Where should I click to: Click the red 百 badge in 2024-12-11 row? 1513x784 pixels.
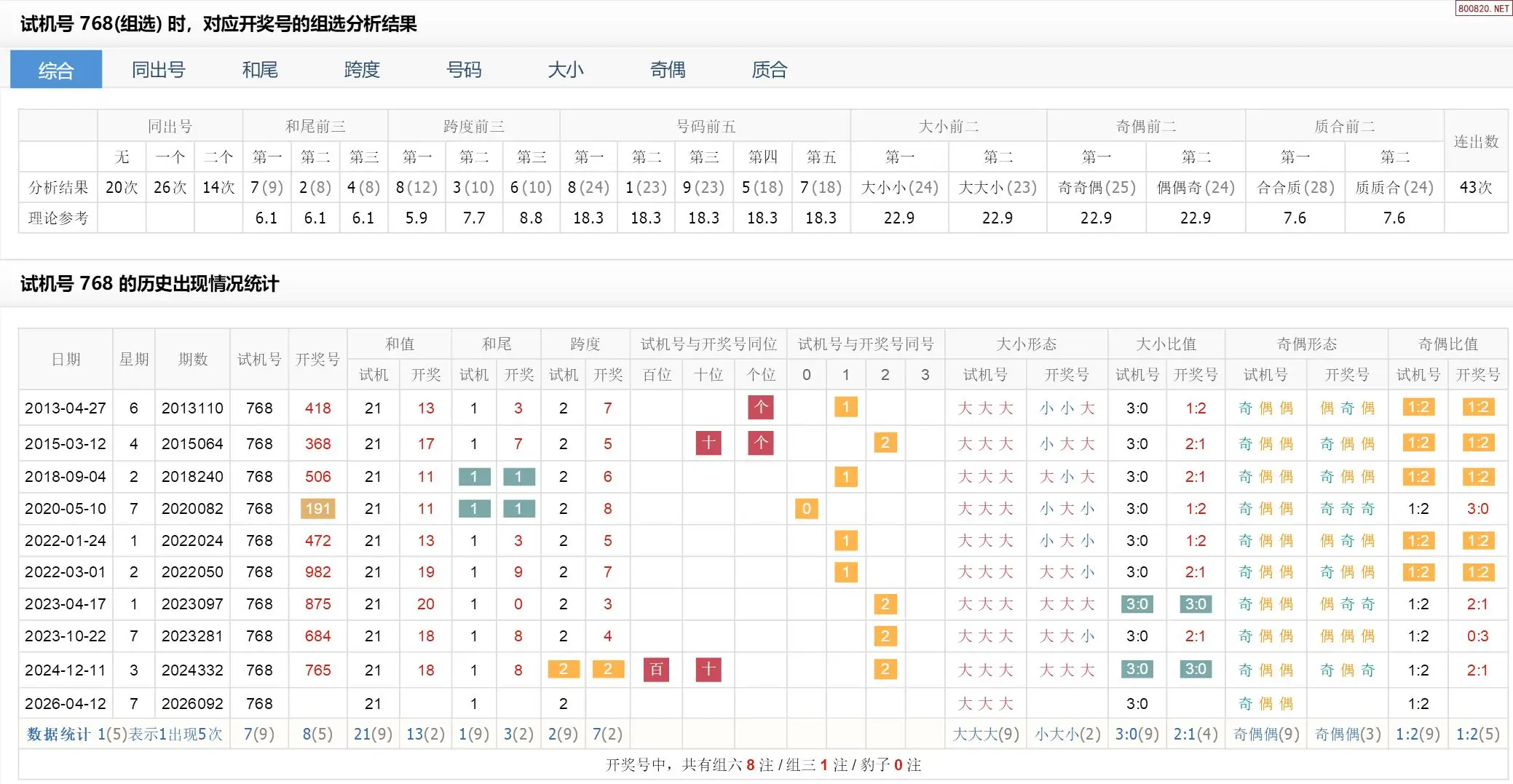[x=656, y=670]
